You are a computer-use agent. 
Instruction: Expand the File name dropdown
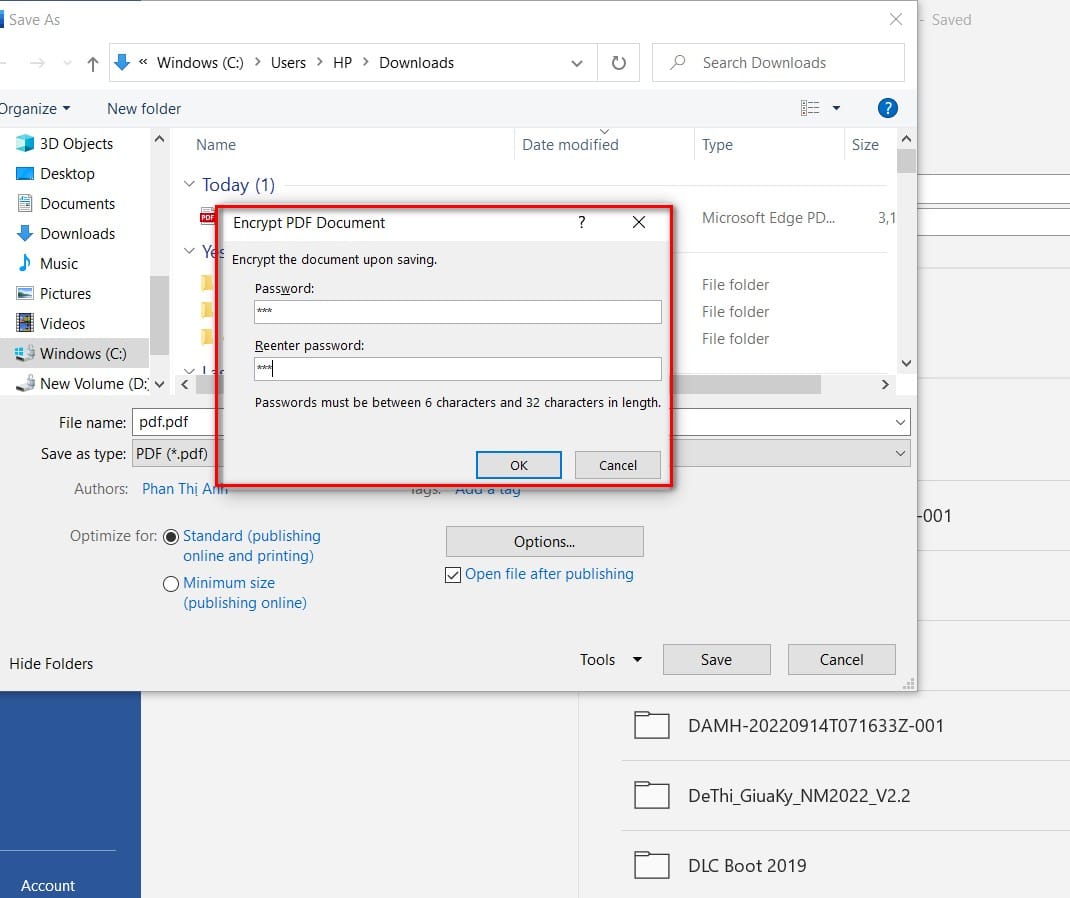click(900, 422)
